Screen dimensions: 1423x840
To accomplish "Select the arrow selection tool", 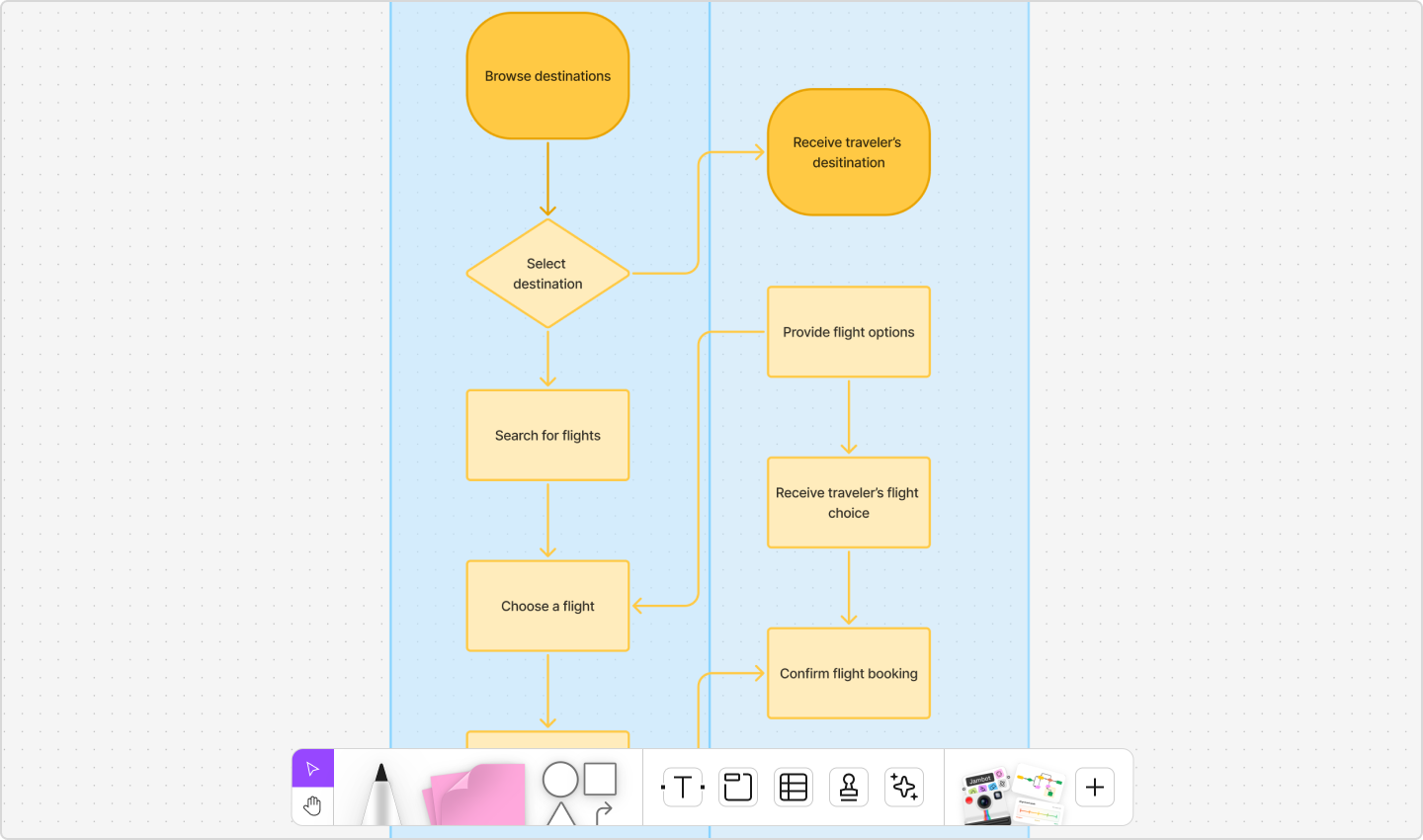I will 312,767.
